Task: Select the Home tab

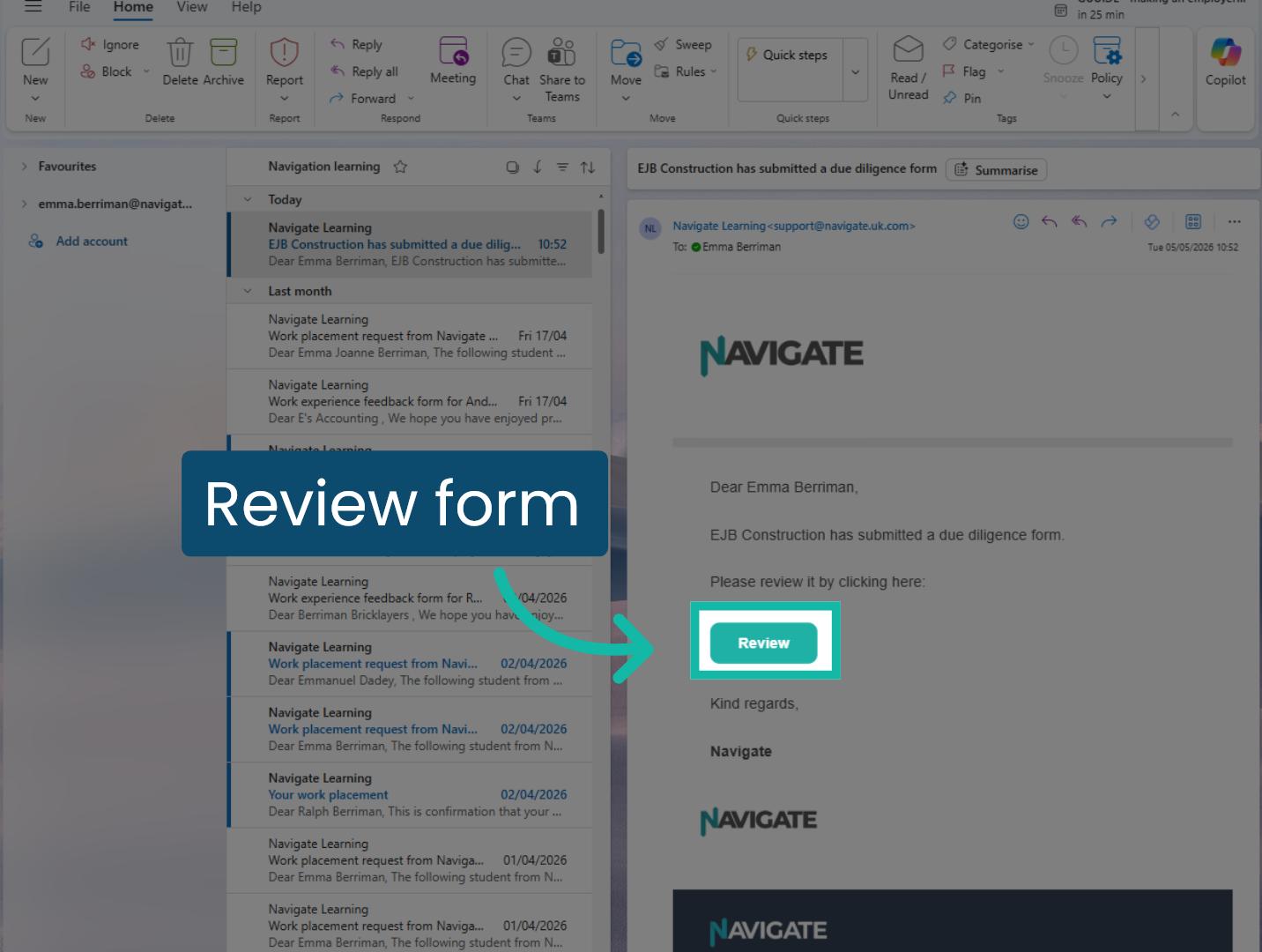Action: pyautogui.click(x=133, y=7)
